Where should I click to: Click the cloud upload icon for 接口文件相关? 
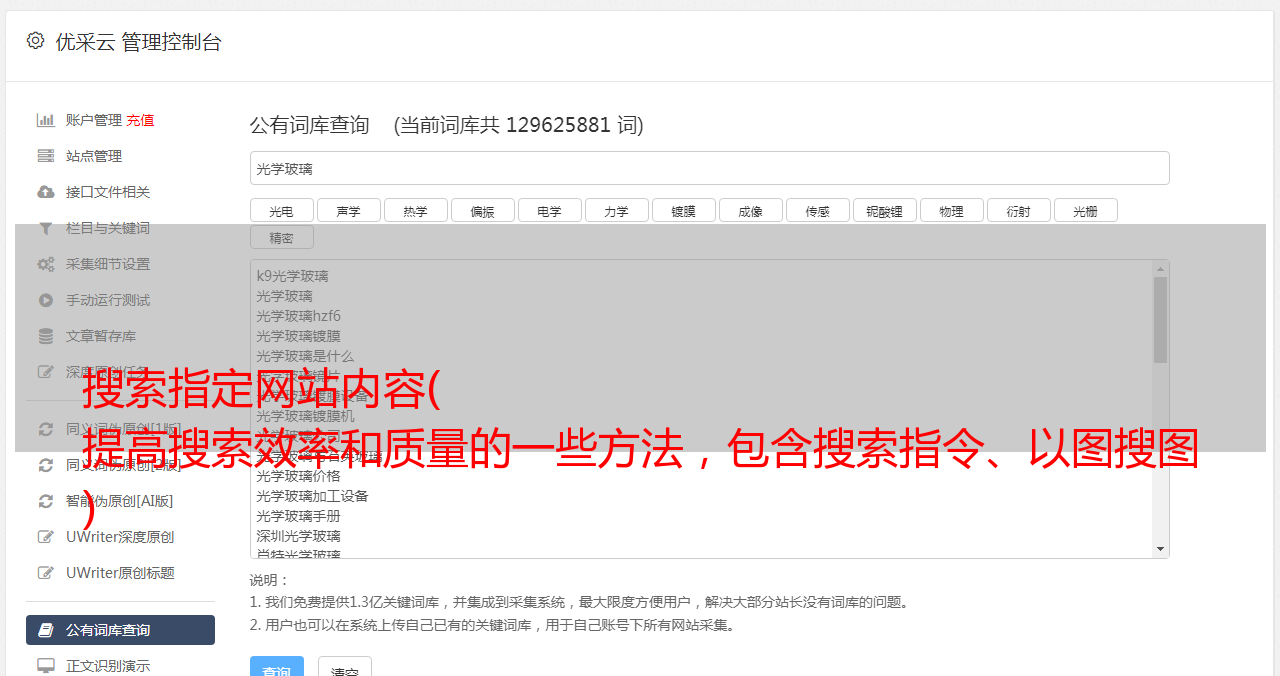[x=45, y=192]
